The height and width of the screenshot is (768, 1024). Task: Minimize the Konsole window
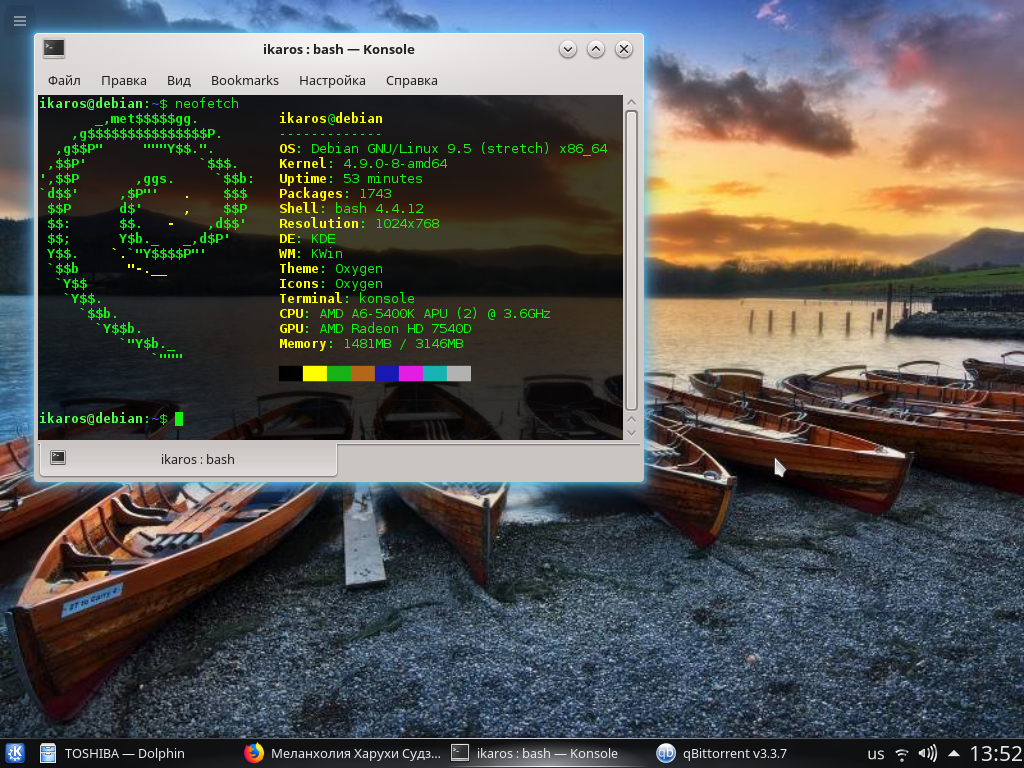click(x=567, y=49)
